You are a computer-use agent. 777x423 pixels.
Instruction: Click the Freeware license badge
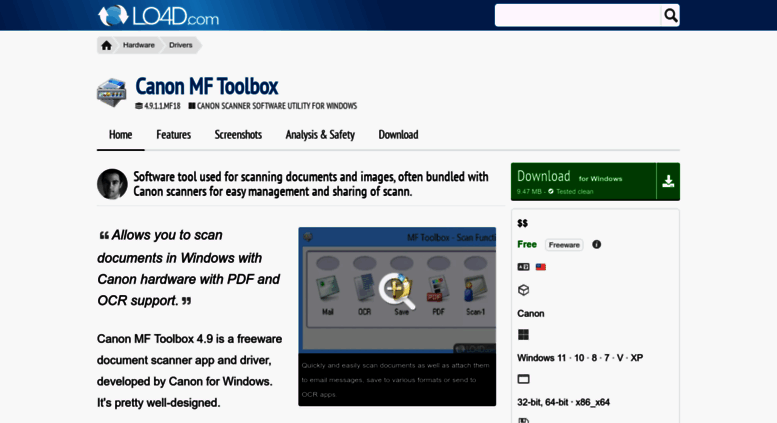tap(564, 245)
